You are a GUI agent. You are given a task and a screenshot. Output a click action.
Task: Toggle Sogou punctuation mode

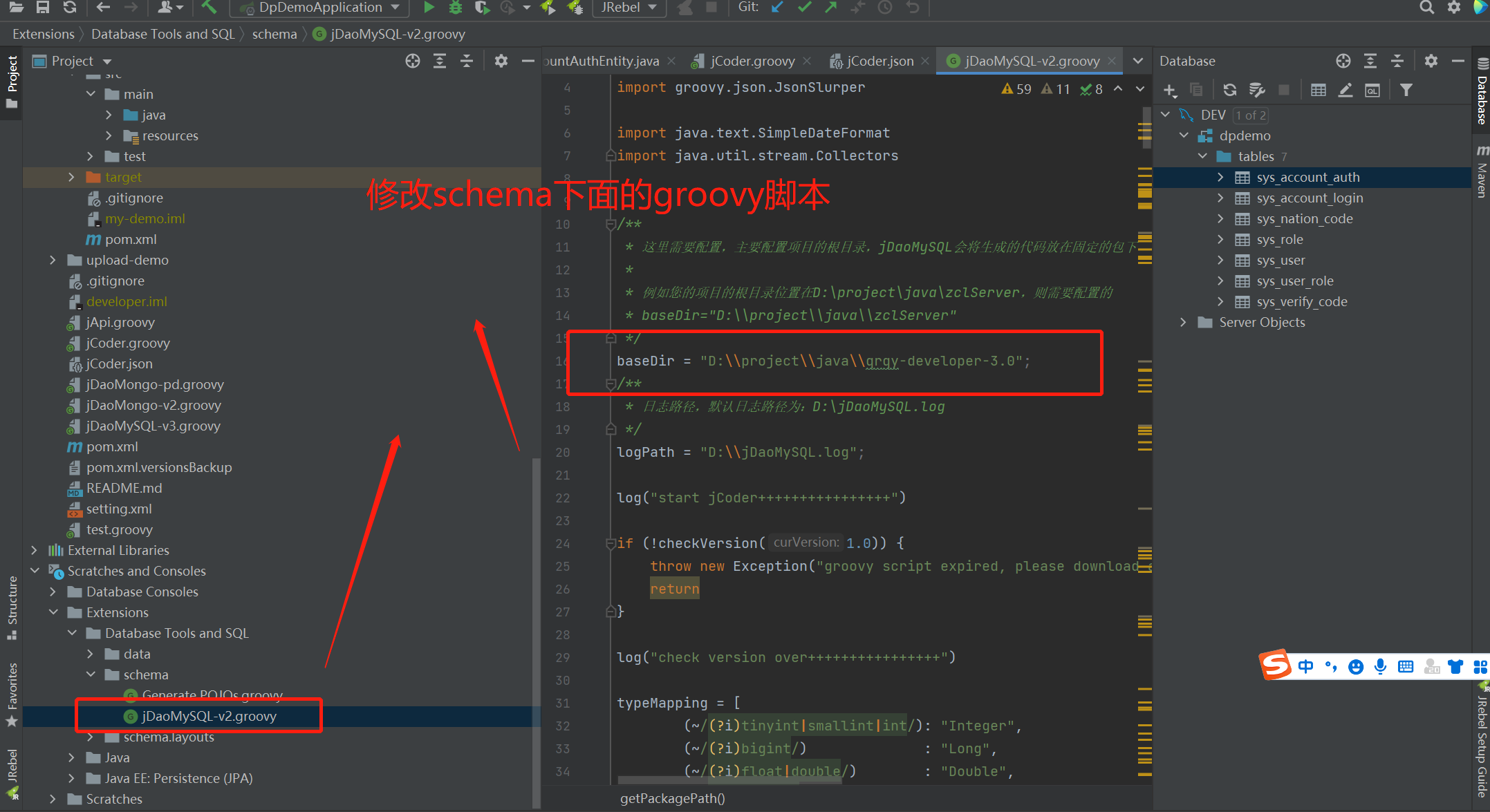pos(1330,666)
